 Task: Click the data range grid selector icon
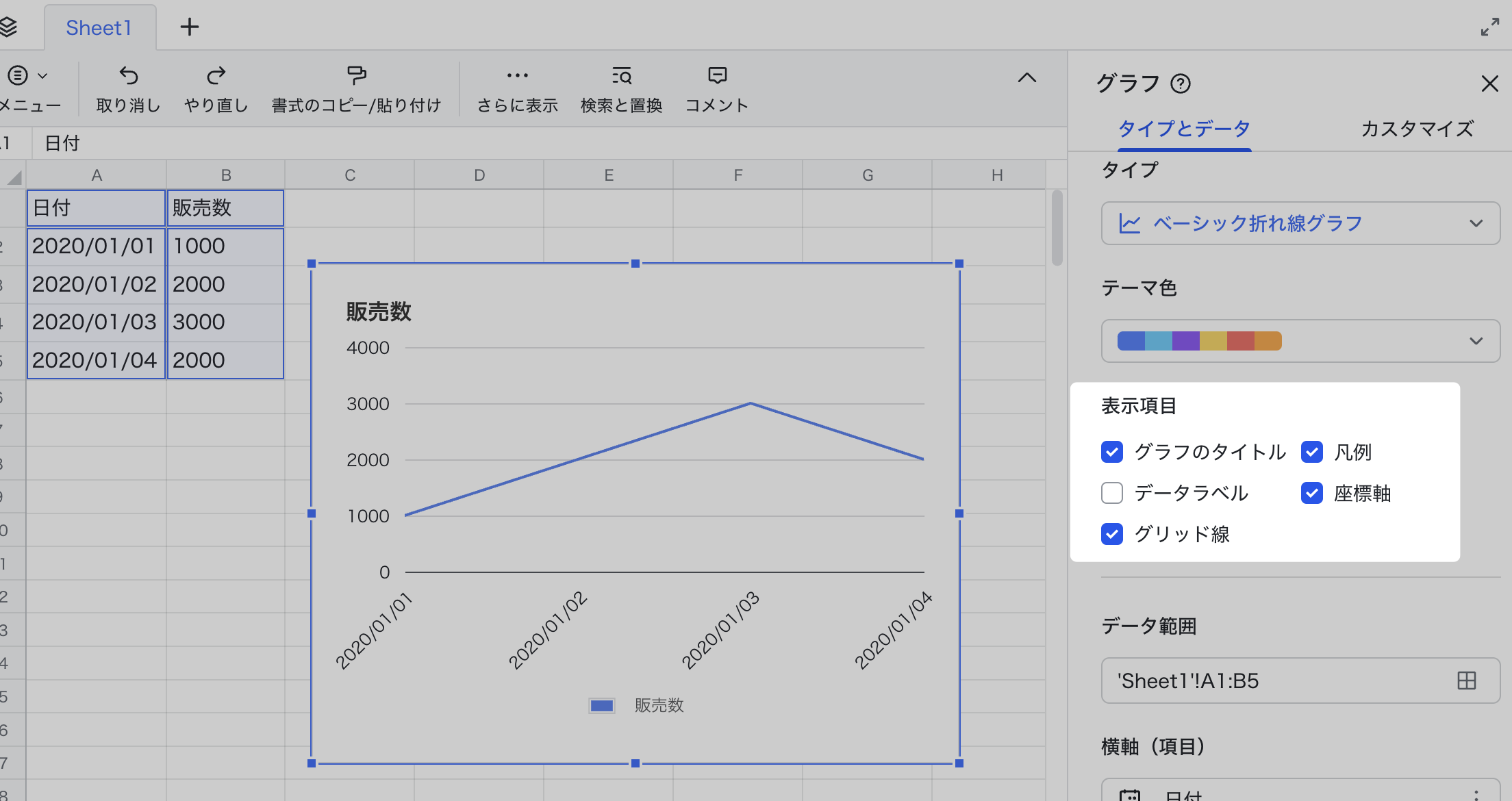coord(1466,681)
